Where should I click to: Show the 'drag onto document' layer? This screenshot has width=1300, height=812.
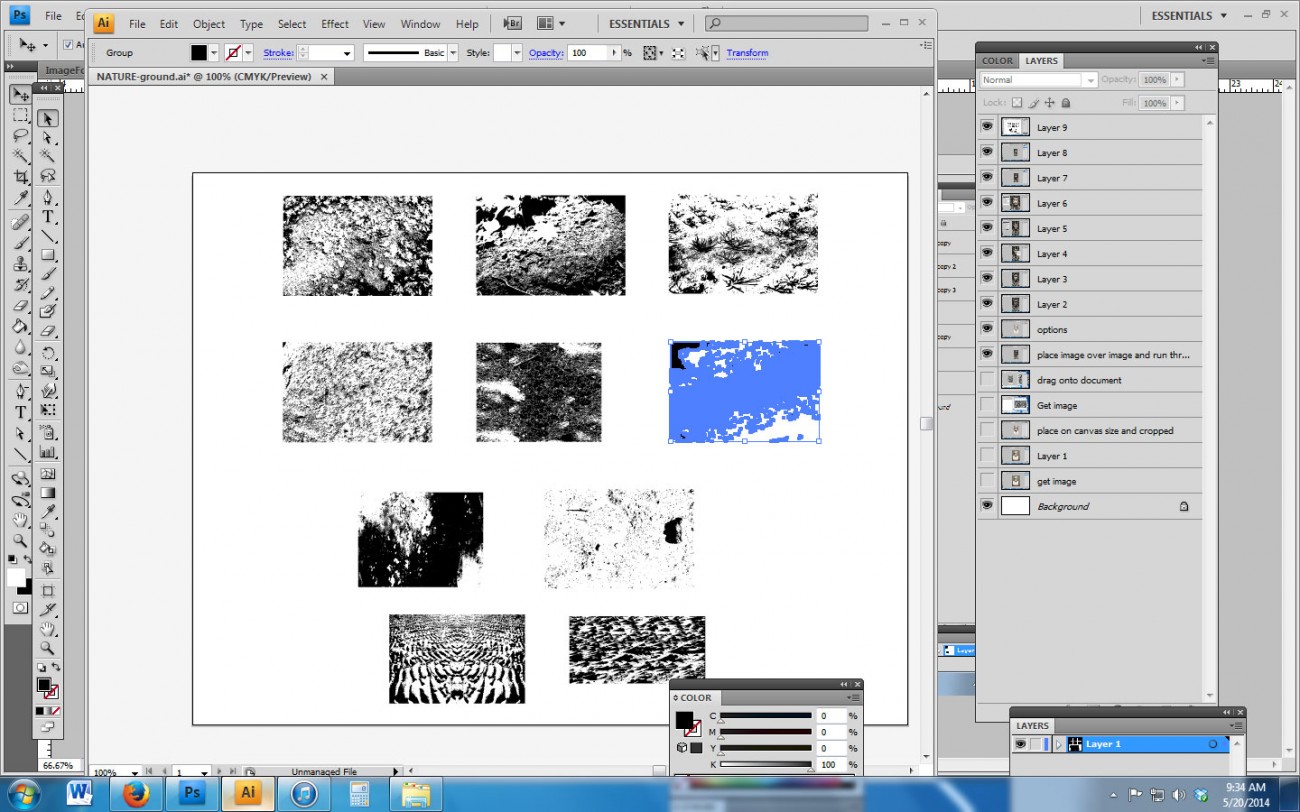987,379
